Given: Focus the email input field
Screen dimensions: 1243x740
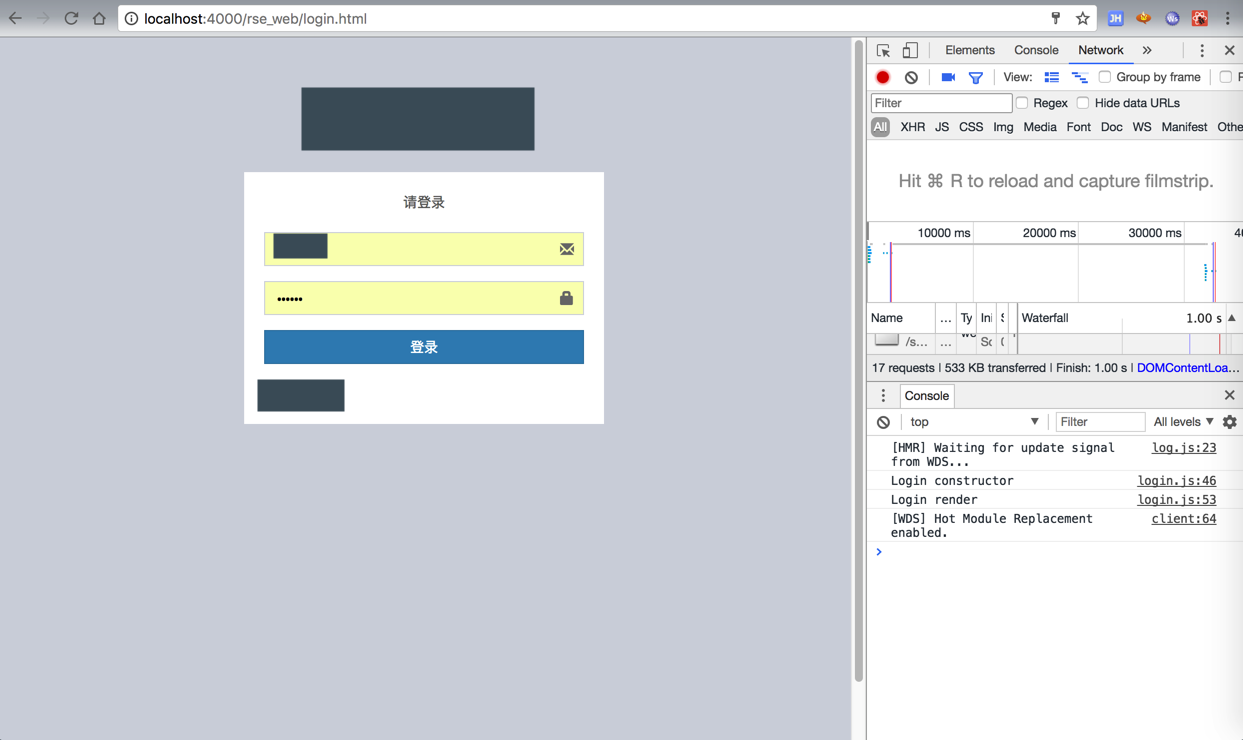Looking at the screenshot, I should pyautogui.click(x=424, y=249).
